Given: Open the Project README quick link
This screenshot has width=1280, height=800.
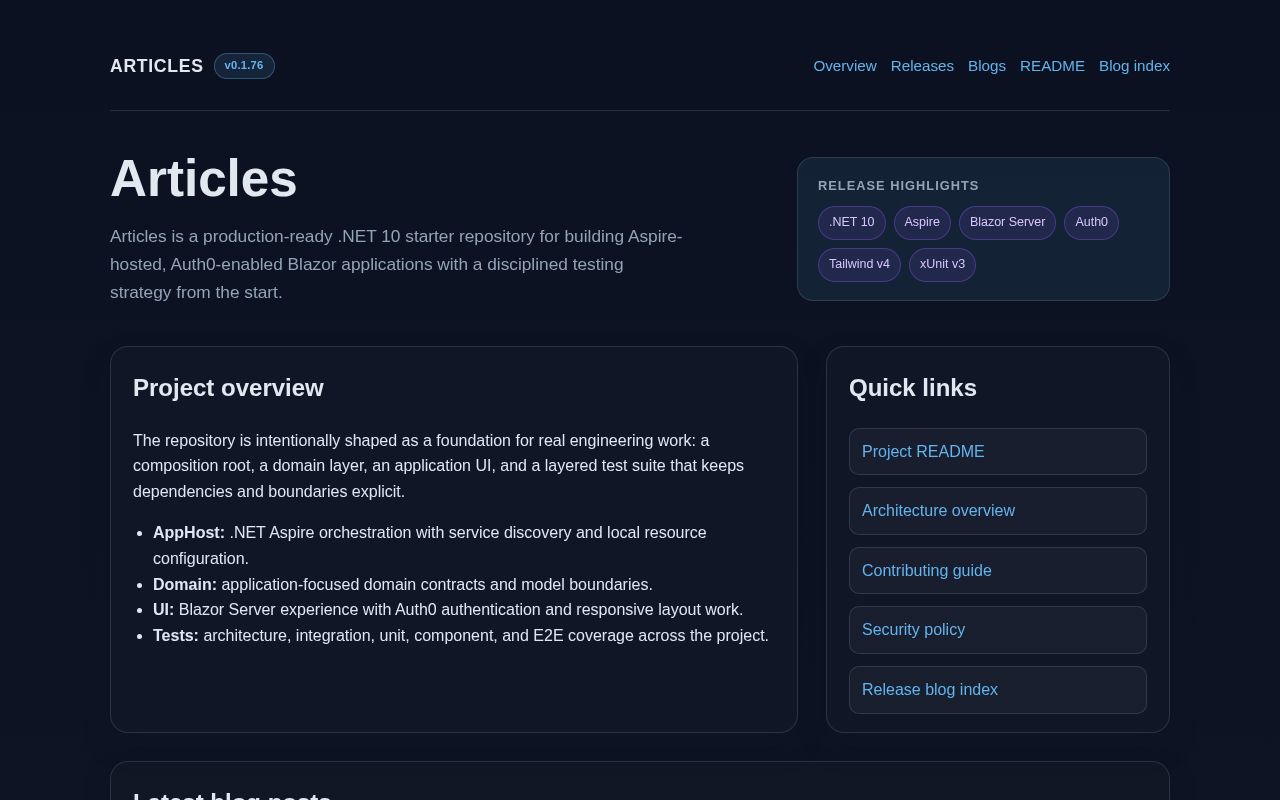Looking at the screenshot, I should click(997, 451).
